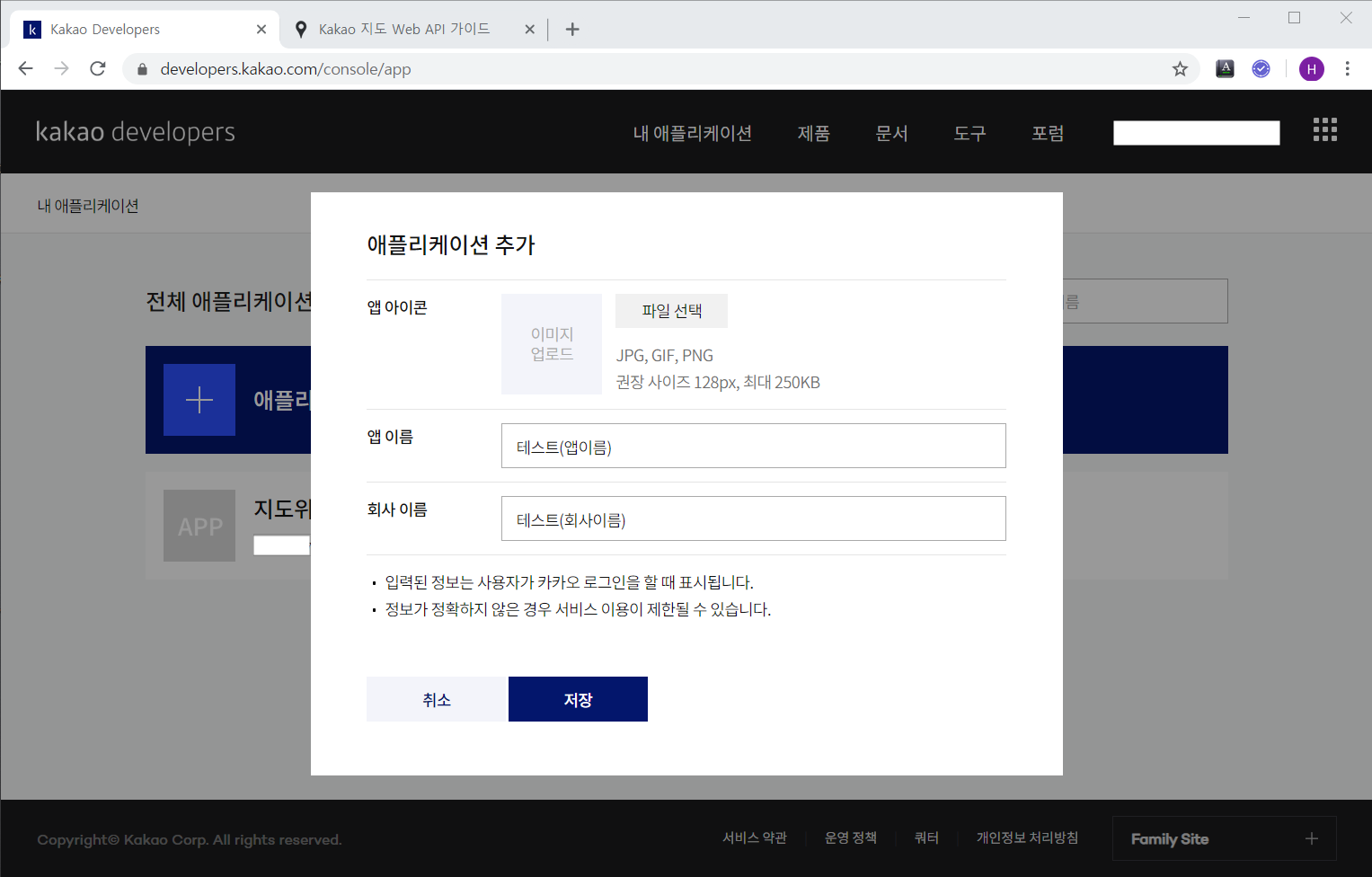Click the application search field behind dialog

point(1145,301)
